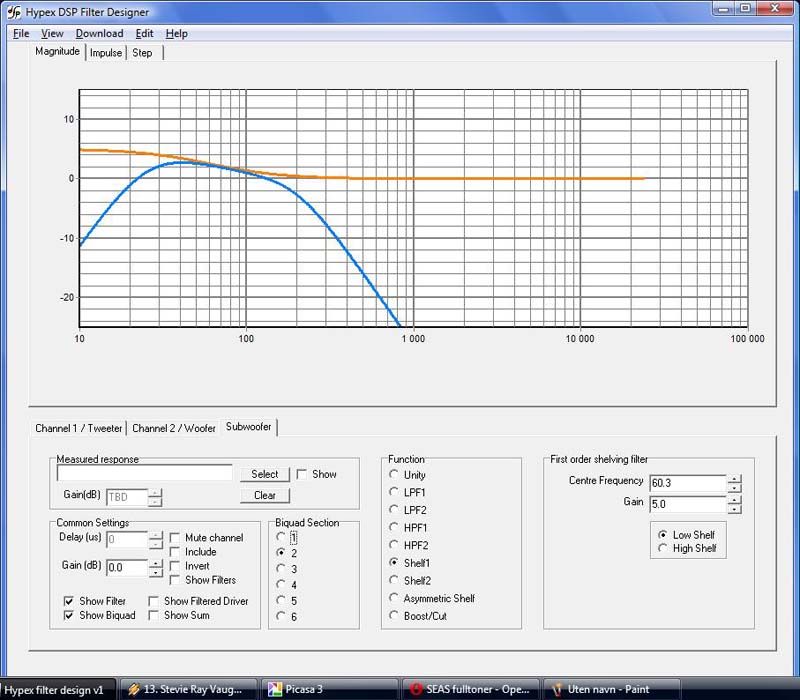Open the Download menu
Image resolution: width=800 pixels, height=700 pixels.
coord(99,34)
